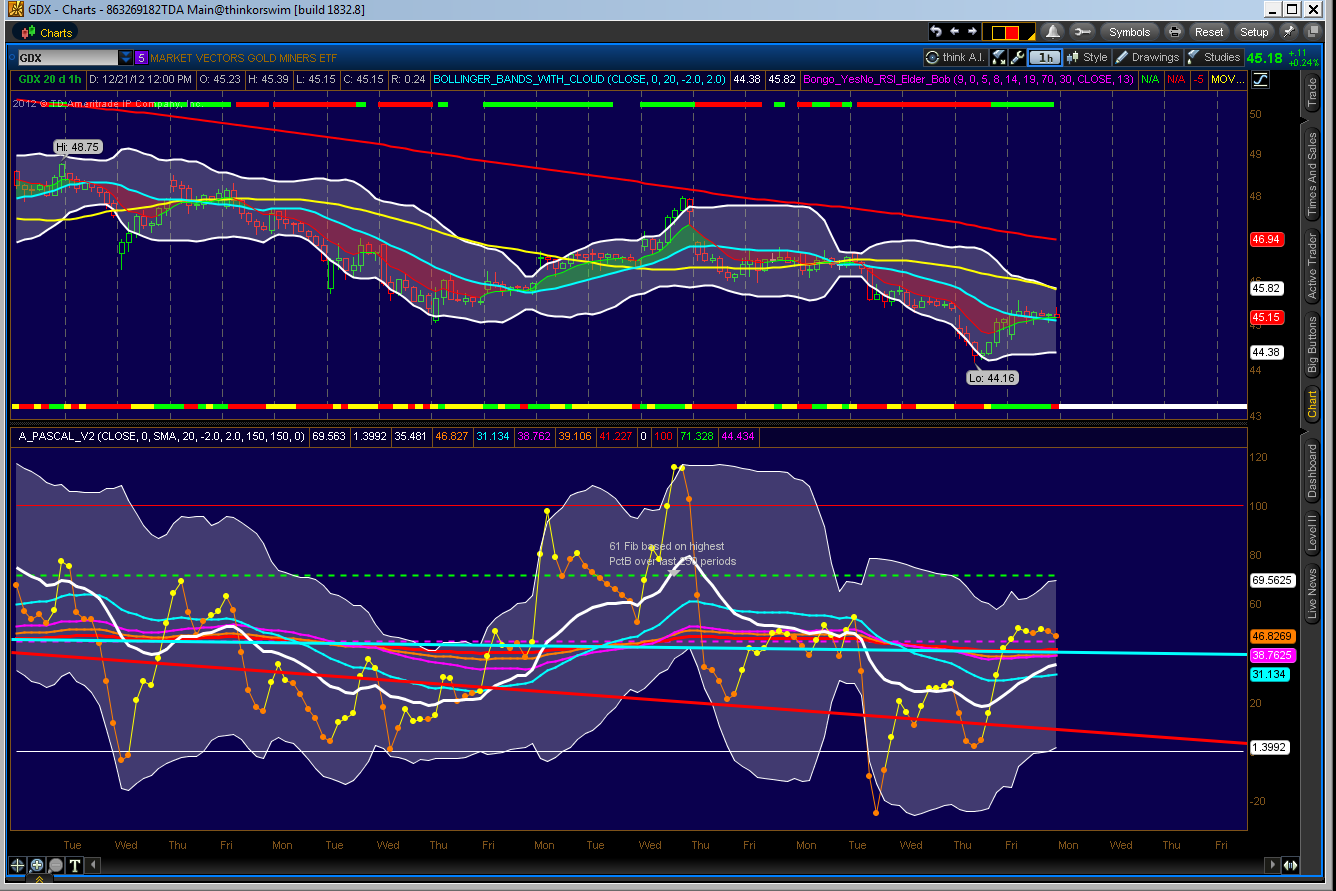Select the 1h timeframe button
The image size is (1336, 891).
point(1045,57)
